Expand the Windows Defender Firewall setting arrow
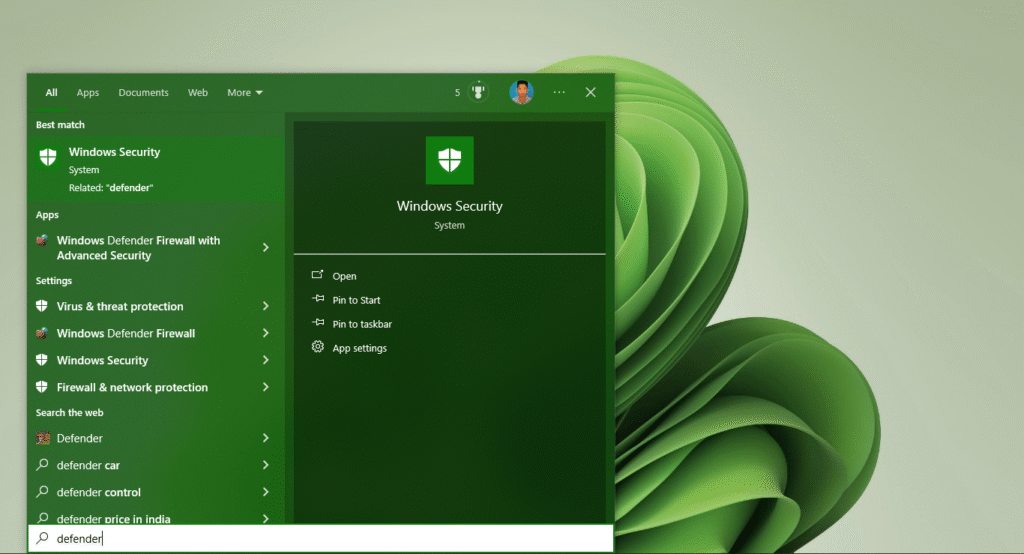1024x554 pixels. tap(266, 333)
